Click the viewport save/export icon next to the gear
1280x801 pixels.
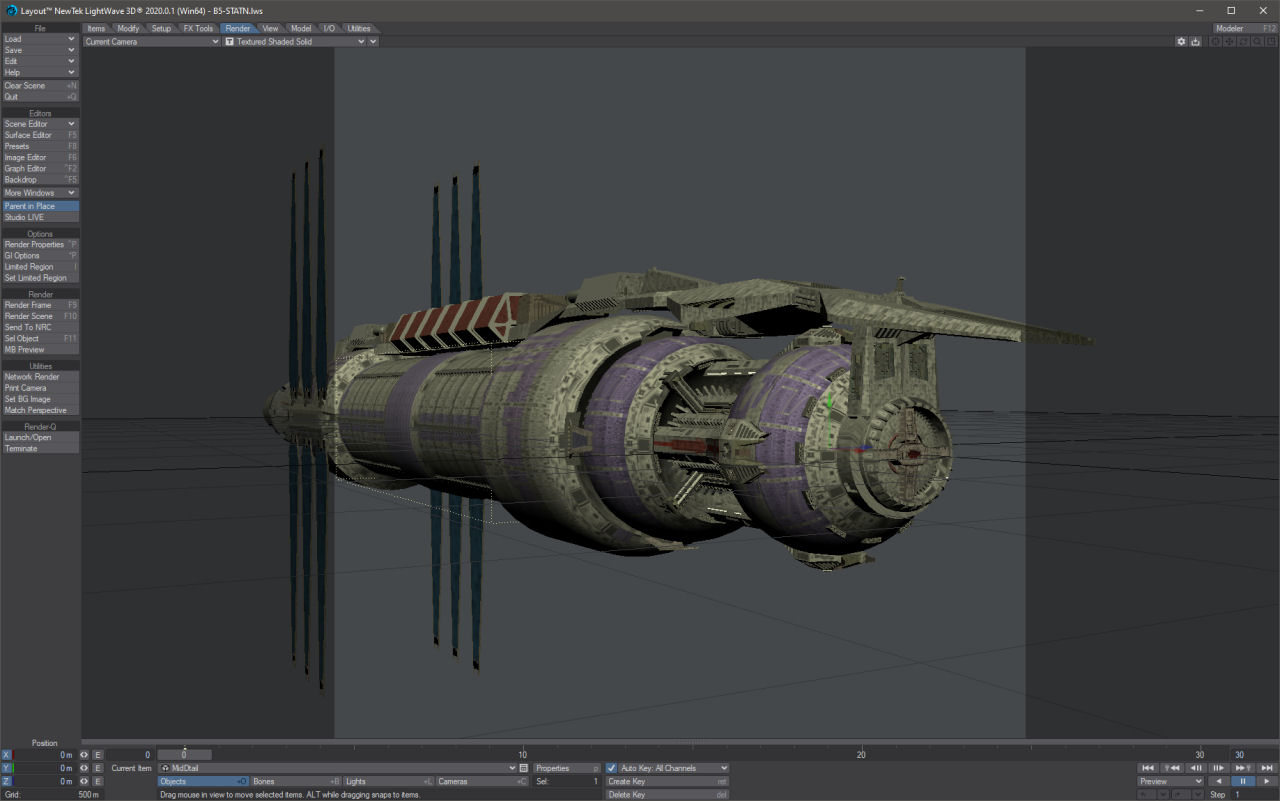pos(1195,41)
